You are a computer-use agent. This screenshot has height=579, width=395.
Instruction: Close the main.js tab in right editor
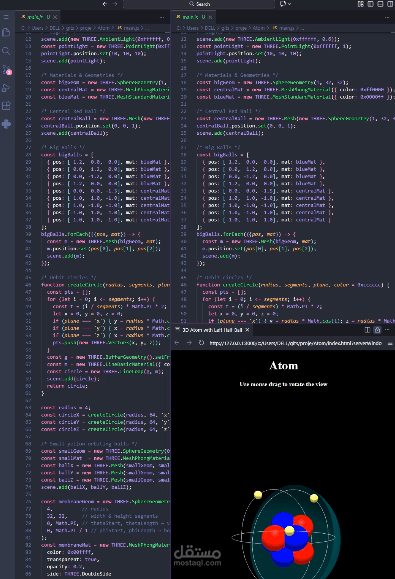click(210, 17)
